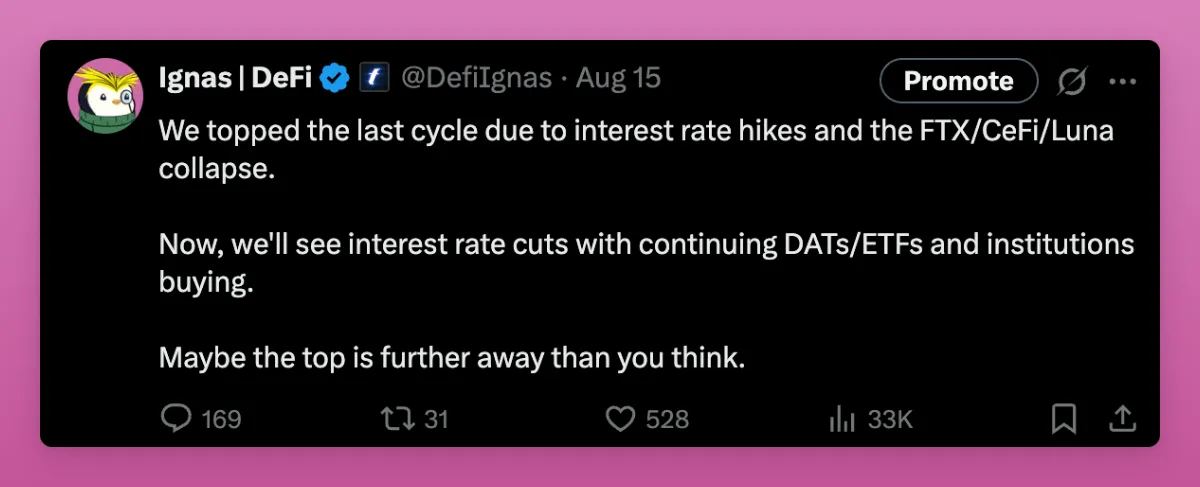Open the view analytics bar chart icon
The image size is (1200, 487).
pos(842,418)
